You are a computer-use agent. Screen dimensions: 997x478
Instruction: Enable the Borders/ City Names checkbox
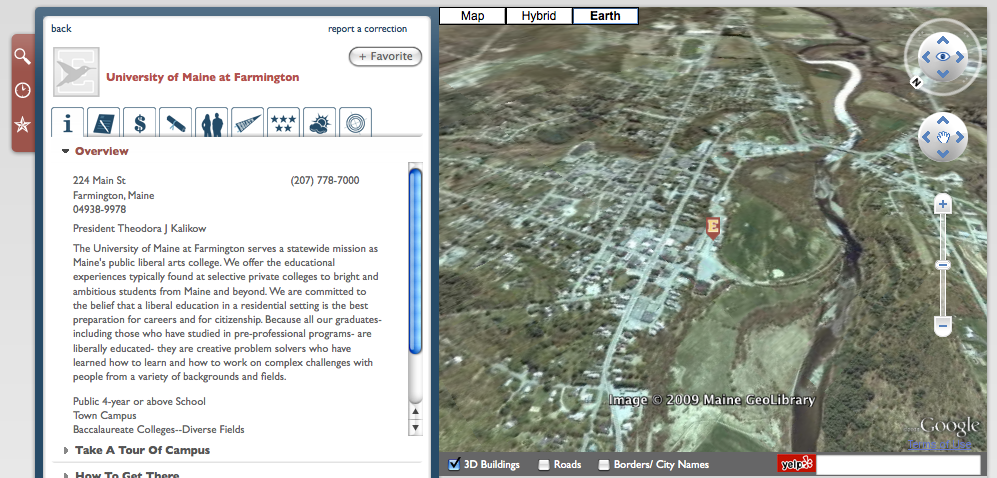[x=604, y=465]
